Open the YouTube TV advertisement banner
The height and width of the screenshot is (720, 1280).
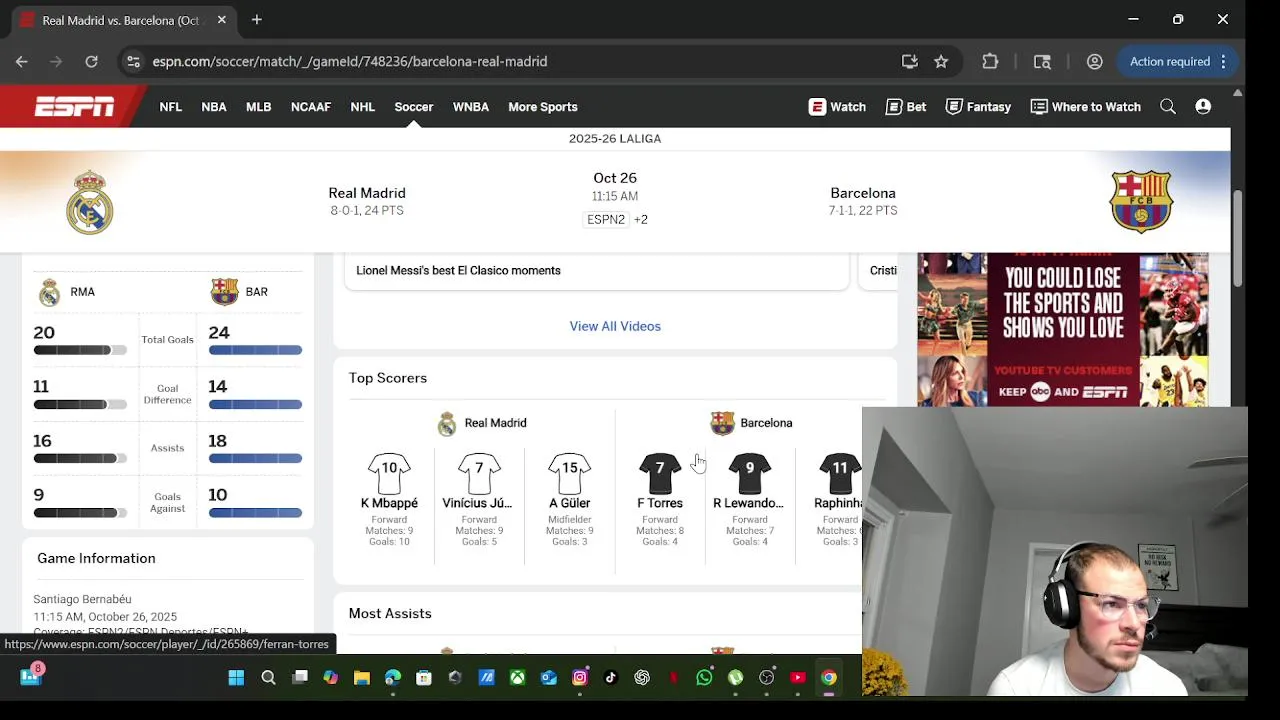[1062, 330]
